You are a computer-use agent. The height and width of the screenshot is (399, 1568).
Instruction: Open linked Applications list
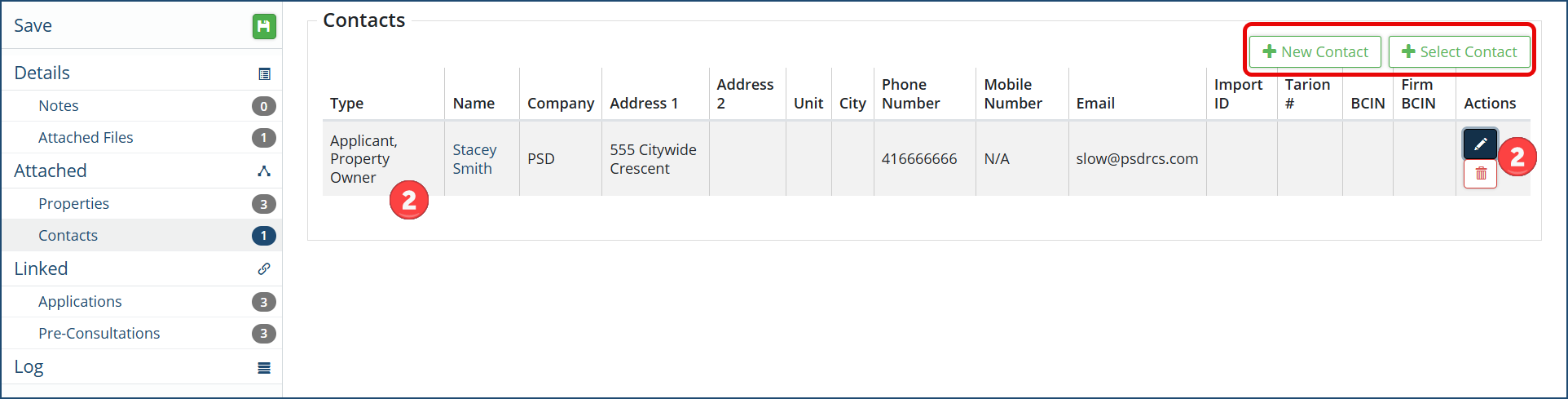point(80,302)
